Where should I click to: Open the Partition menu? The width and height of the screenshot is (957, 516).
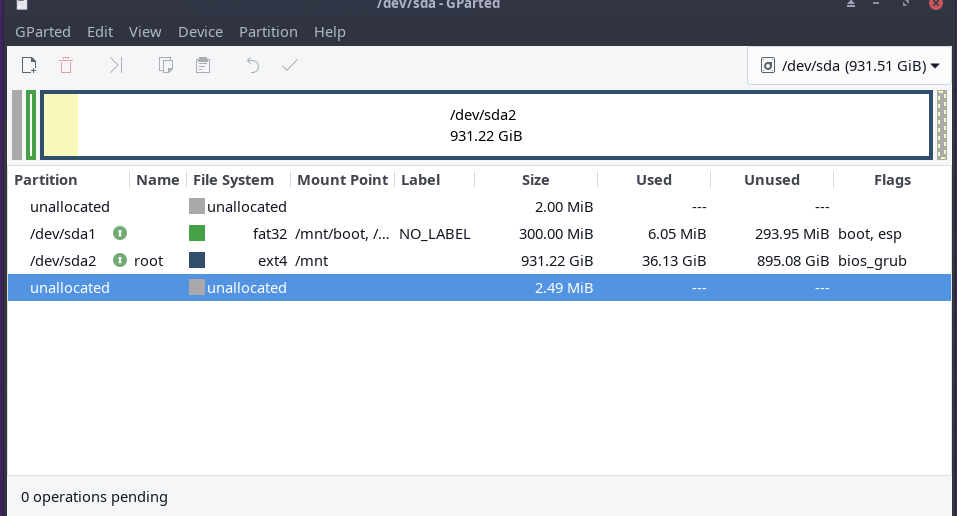[268, 32]
